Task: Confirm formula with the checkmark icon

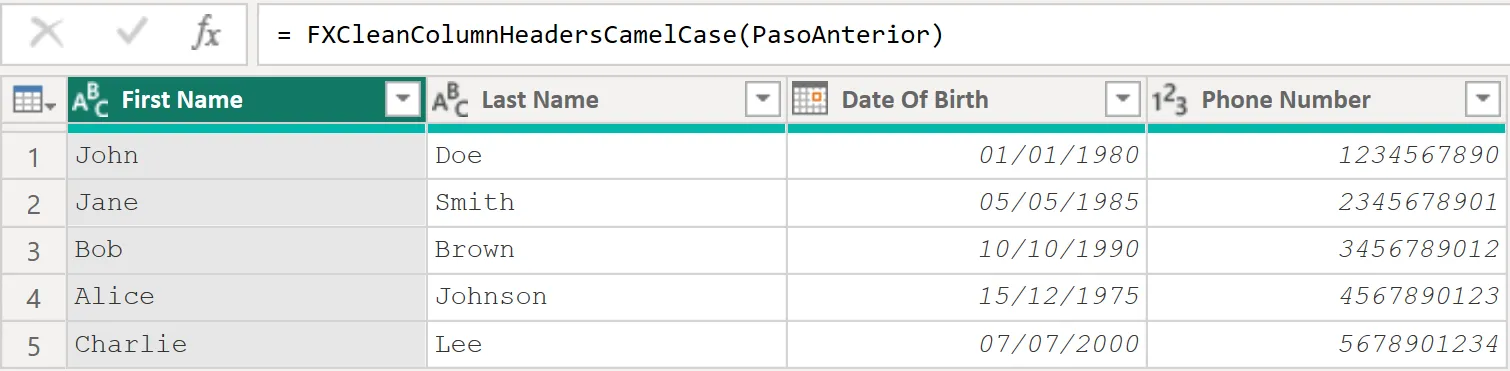Action: pos(131,33)
